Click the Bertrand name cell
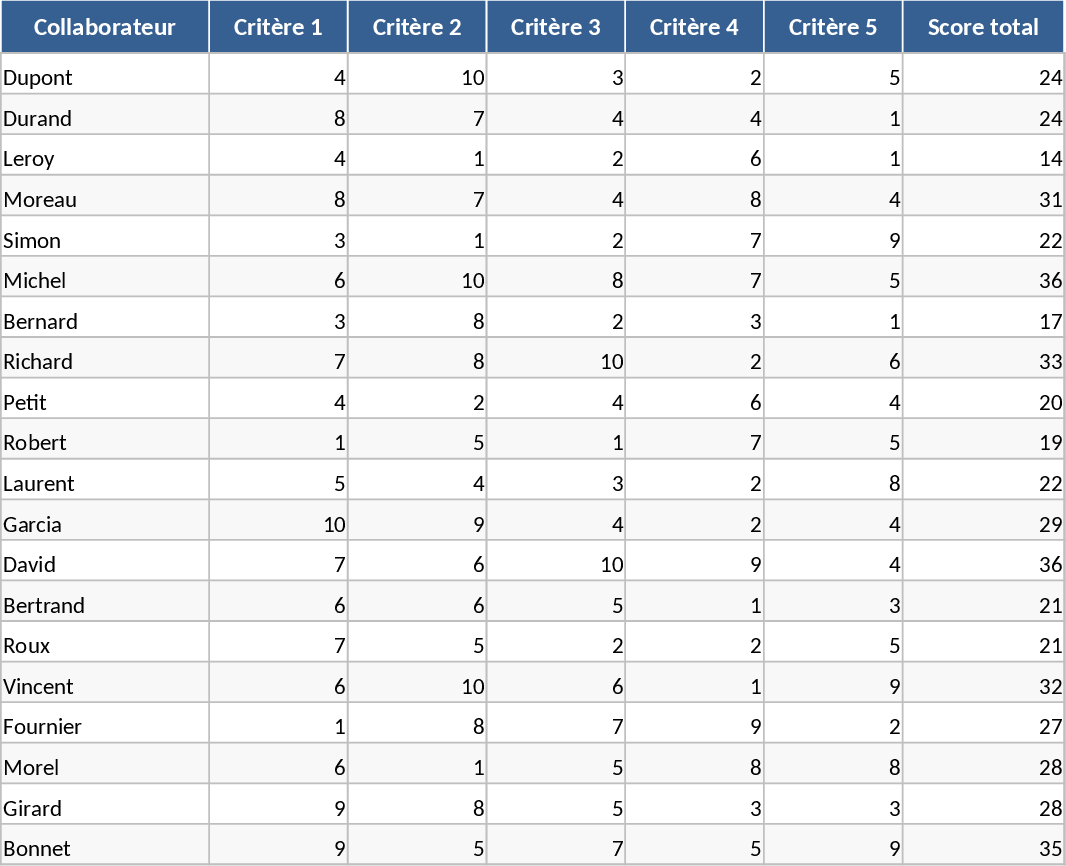The width and height of the screenshot is (1066, 866). [105, 605]
